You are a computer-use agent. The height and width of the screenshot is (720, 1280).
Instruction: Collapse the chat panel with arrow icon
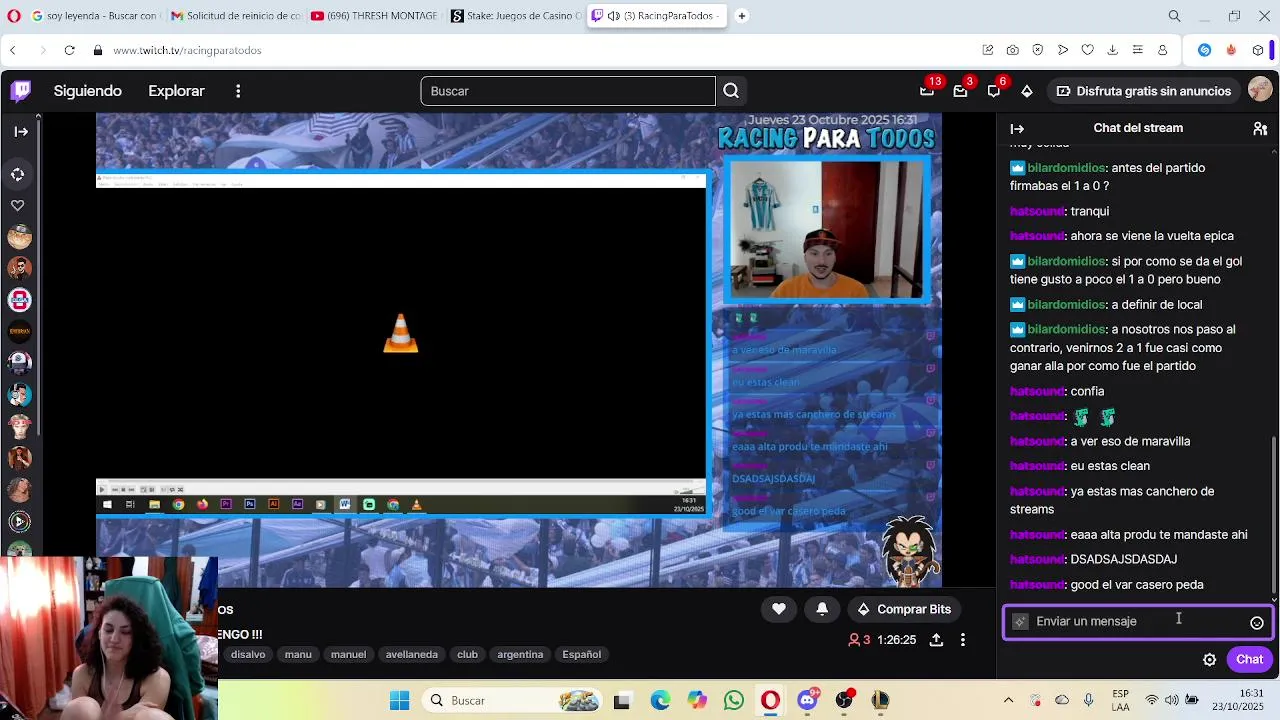1017,128
